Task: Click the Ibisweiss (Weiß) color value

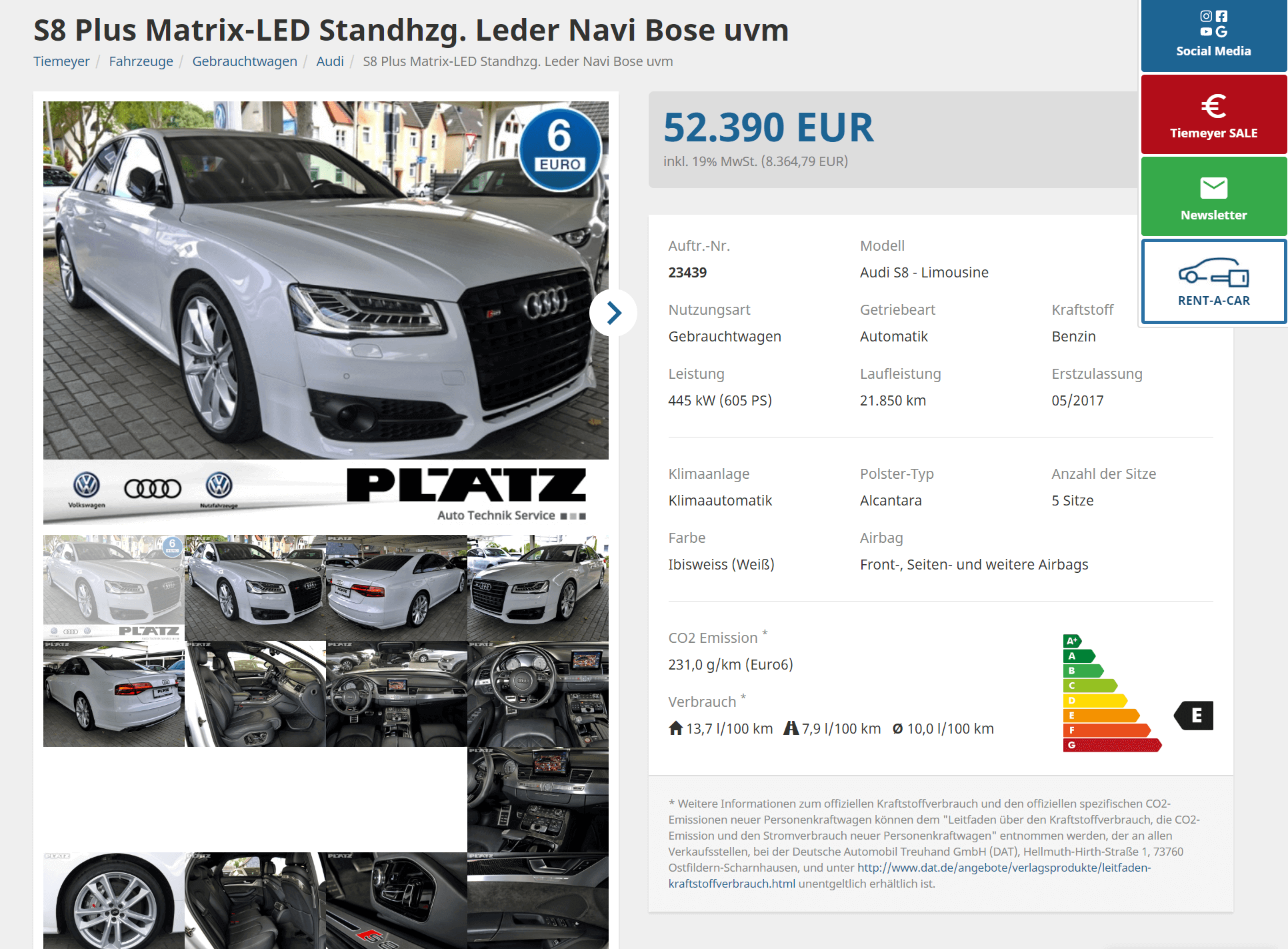Action: (x=721, y=564)
